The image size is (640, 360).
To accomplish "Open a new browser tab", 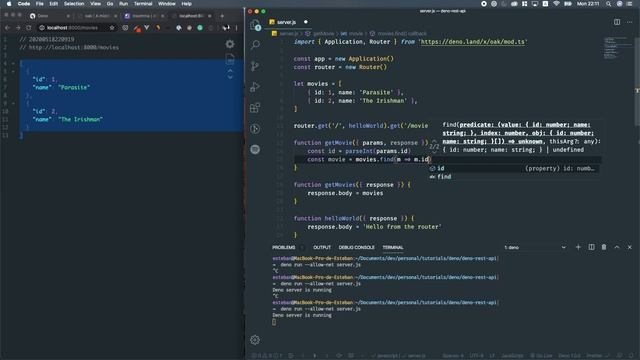I will tap(222, 16).
